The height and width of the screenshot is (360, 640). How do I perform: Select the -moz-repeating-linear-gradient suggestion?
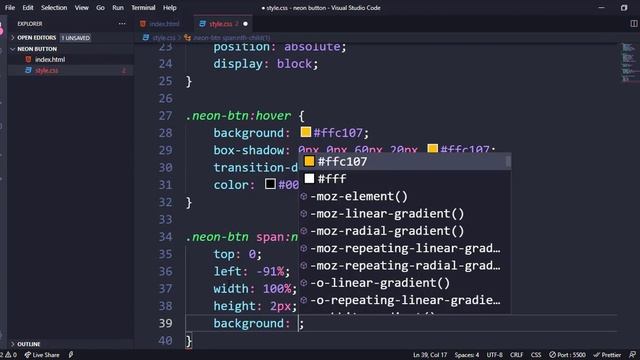click(x=404, y=248)
